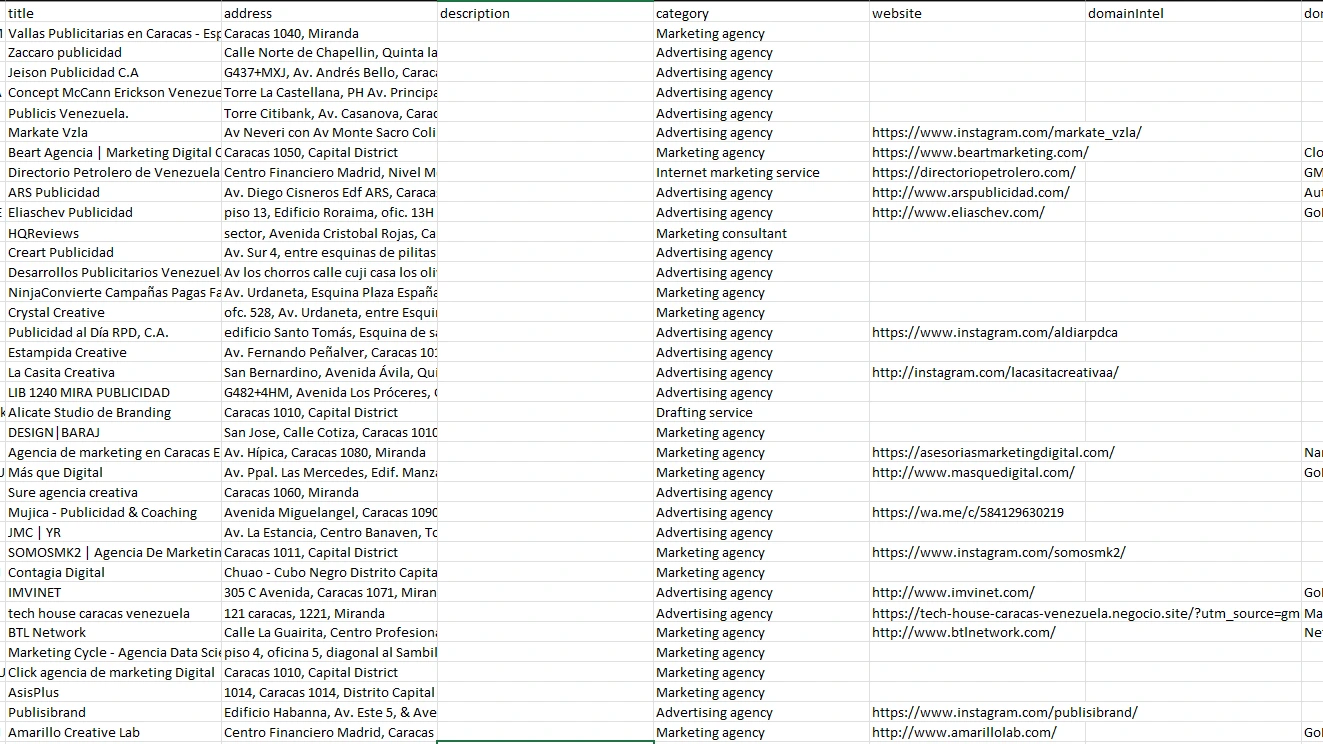Open the masquedigital.com website cell
The image size is (1323, 744).
(x=977, y=473)
